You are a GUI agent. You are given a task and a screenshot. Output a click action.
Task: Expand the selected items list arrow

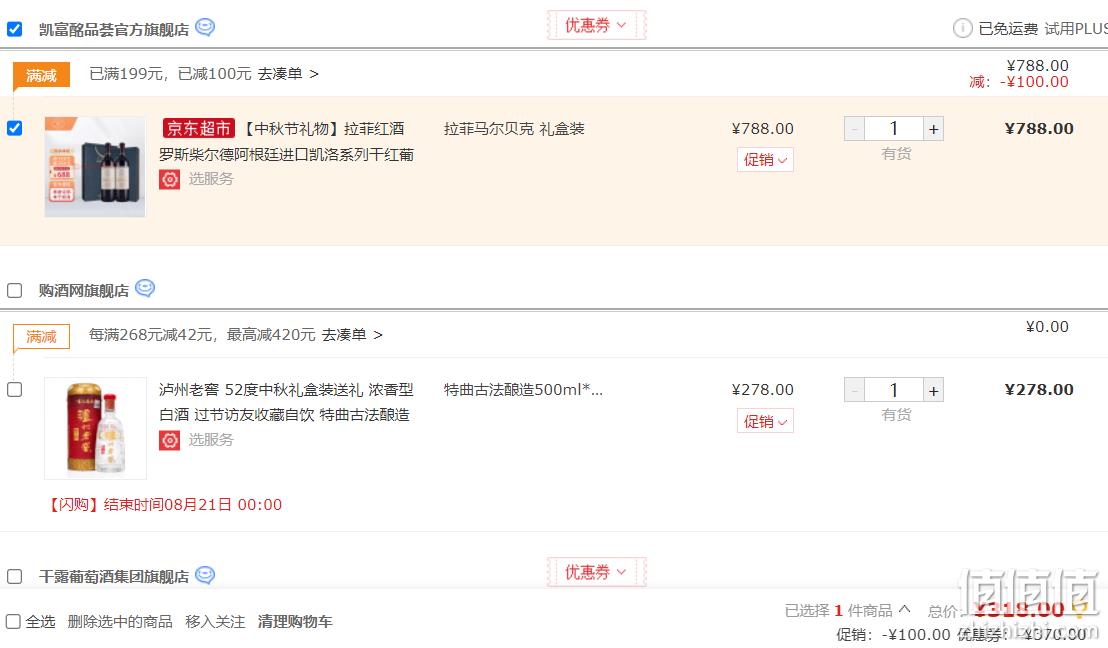point(904,609)
